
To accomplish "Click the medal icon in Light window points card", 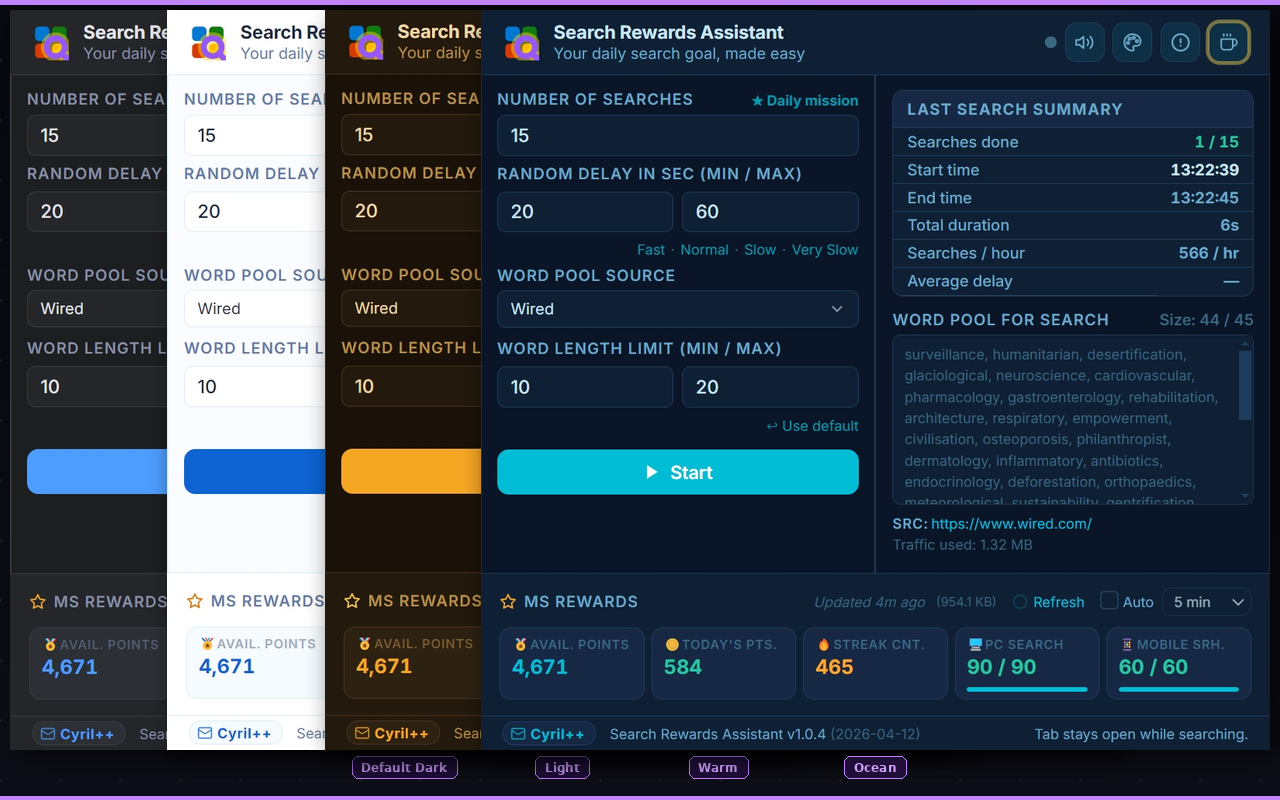I will point(207,645).
